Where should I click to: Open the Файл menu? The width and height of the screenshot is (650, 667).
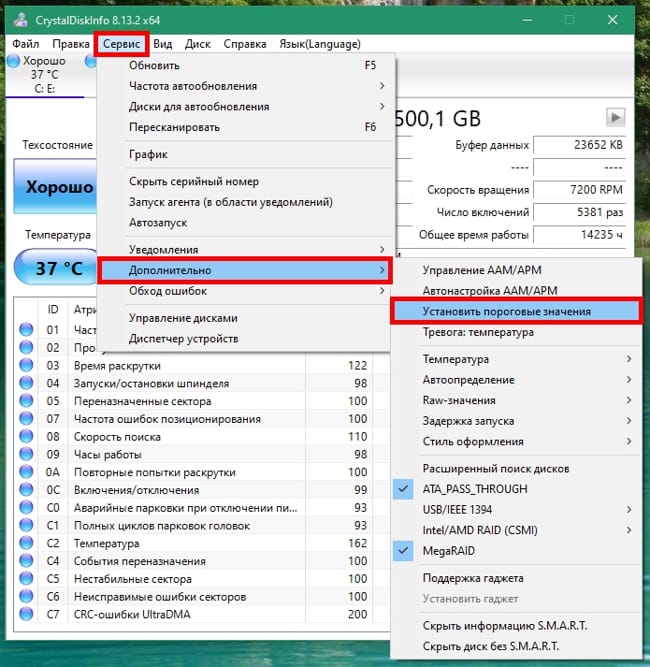(x=26, y=44)
